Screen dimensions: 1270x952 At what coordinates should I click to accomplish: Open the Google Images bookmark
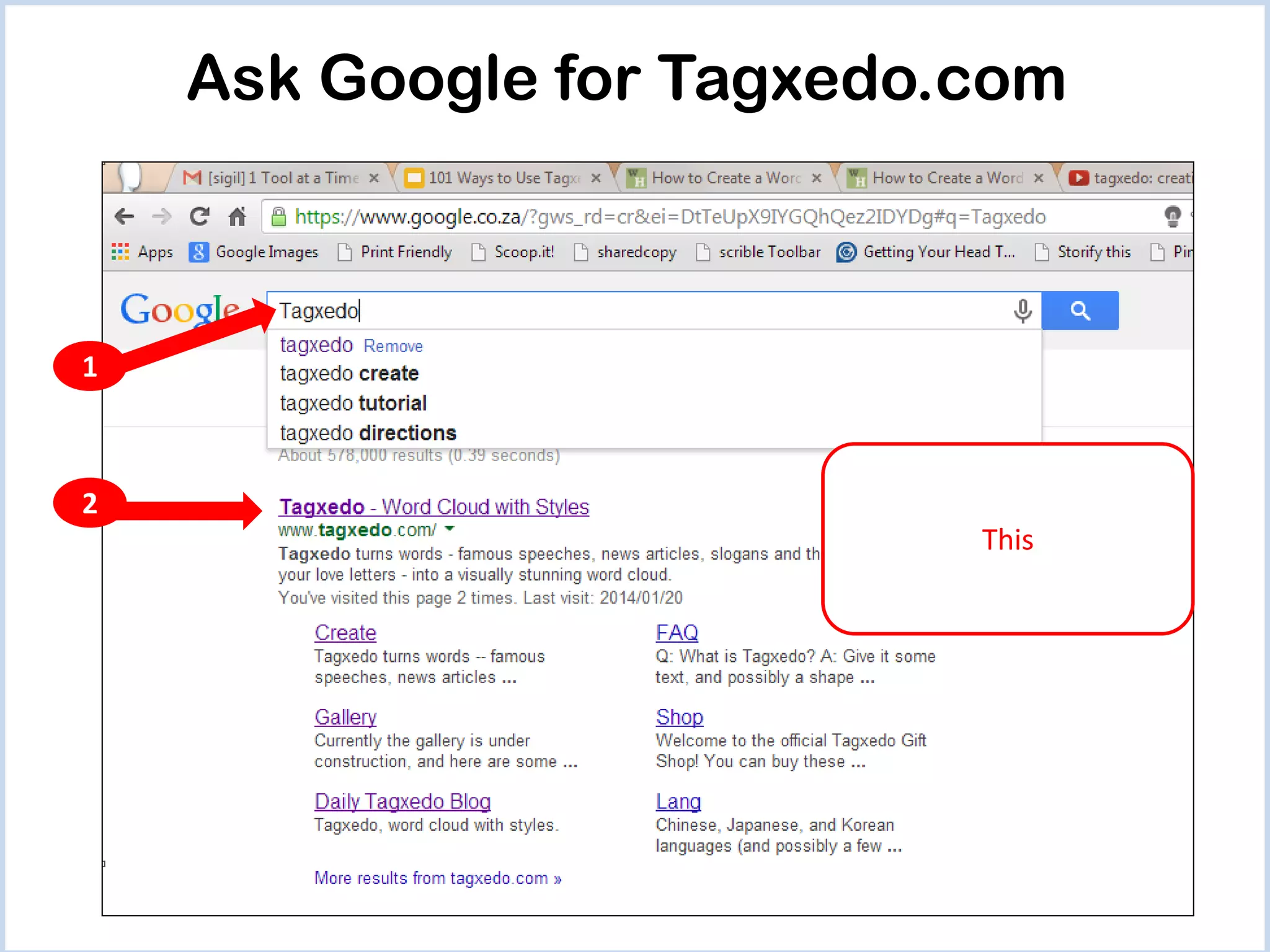[254, 252]
